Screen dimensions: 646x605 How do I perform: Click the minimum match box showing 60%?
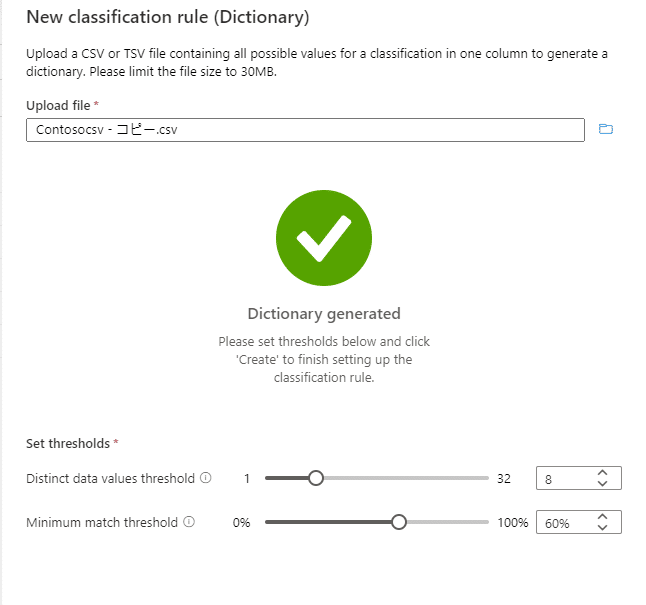click(x=565, y=523)
